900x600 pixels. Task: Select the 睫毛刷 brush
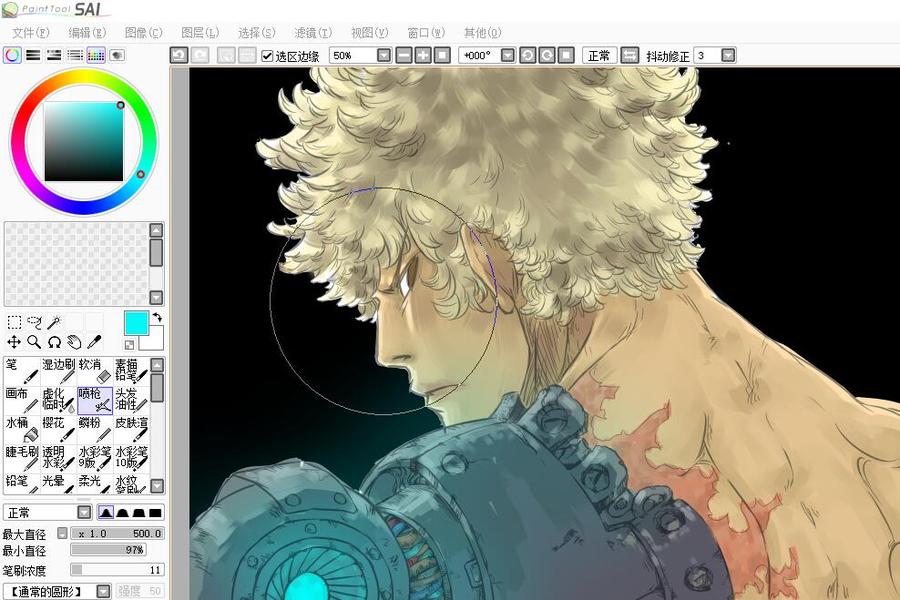pyautogui.click(x=21, y=459)
